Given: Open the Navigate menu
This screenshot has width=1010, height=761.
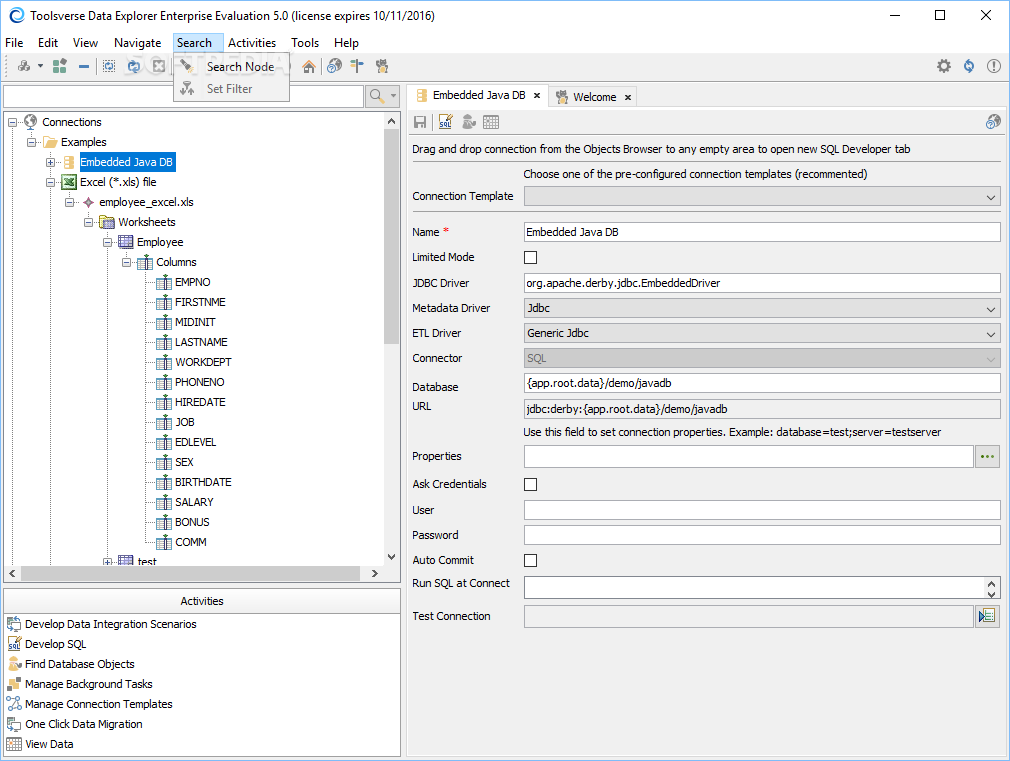Looking at the screenshot, I should [x=137, y=43].
